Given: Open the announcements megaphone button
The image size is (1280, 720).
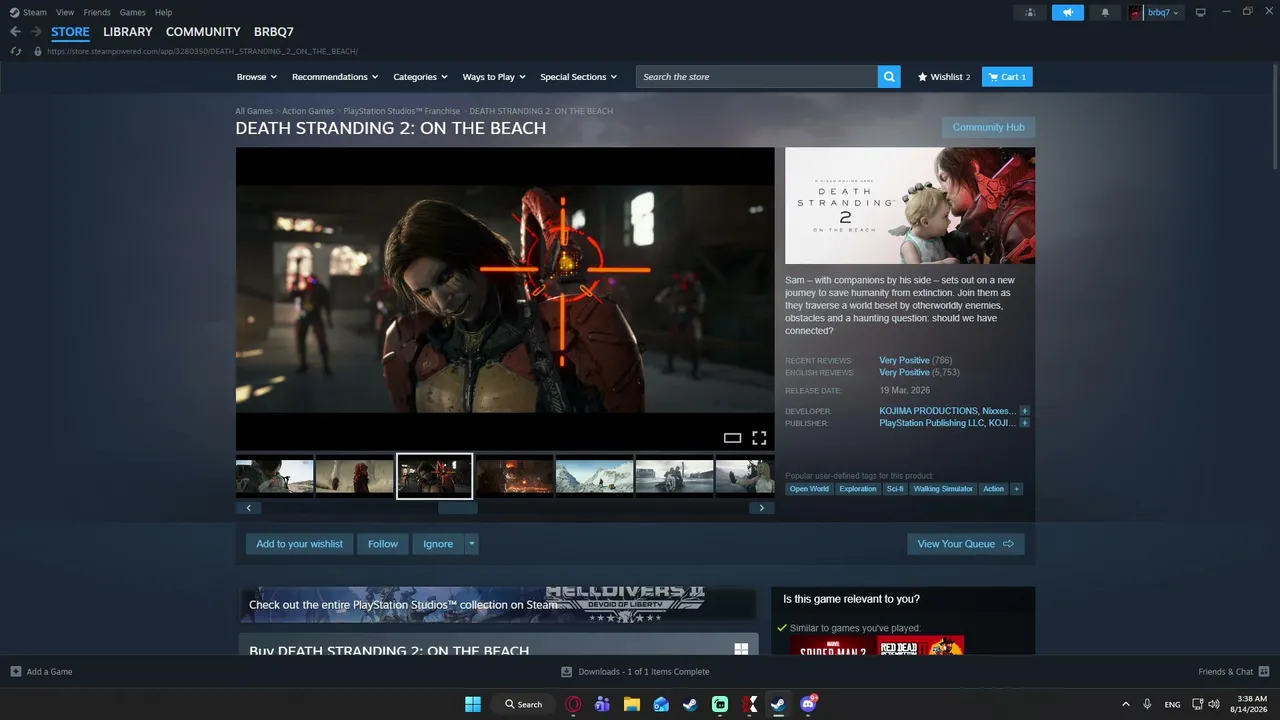Looking at the screenshot, I should pos(1068,13).
